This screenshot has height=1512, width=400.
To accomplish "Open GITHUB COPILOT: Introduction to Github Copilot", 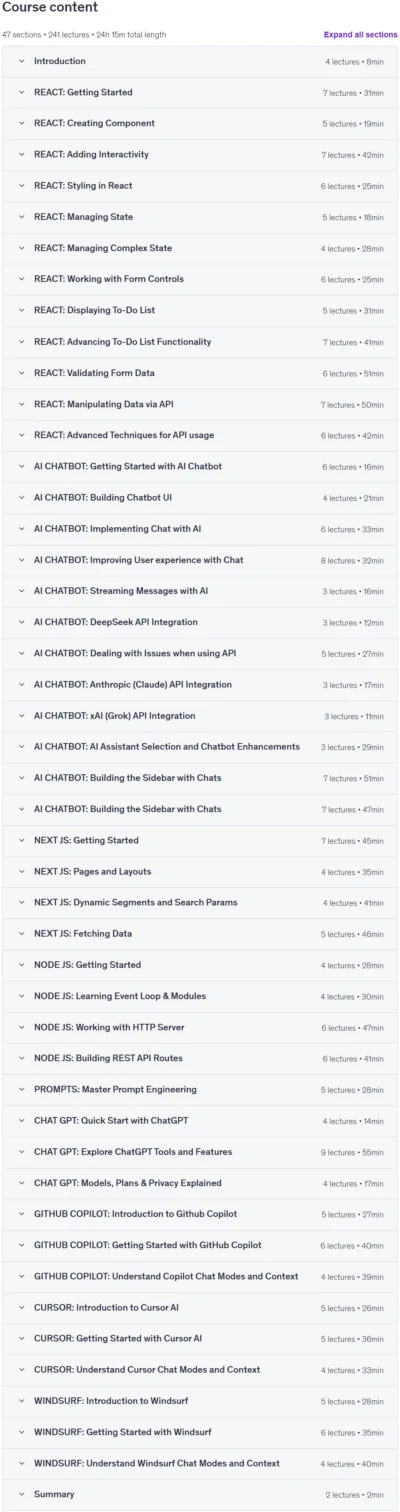I will click(x=200, y=1214).
